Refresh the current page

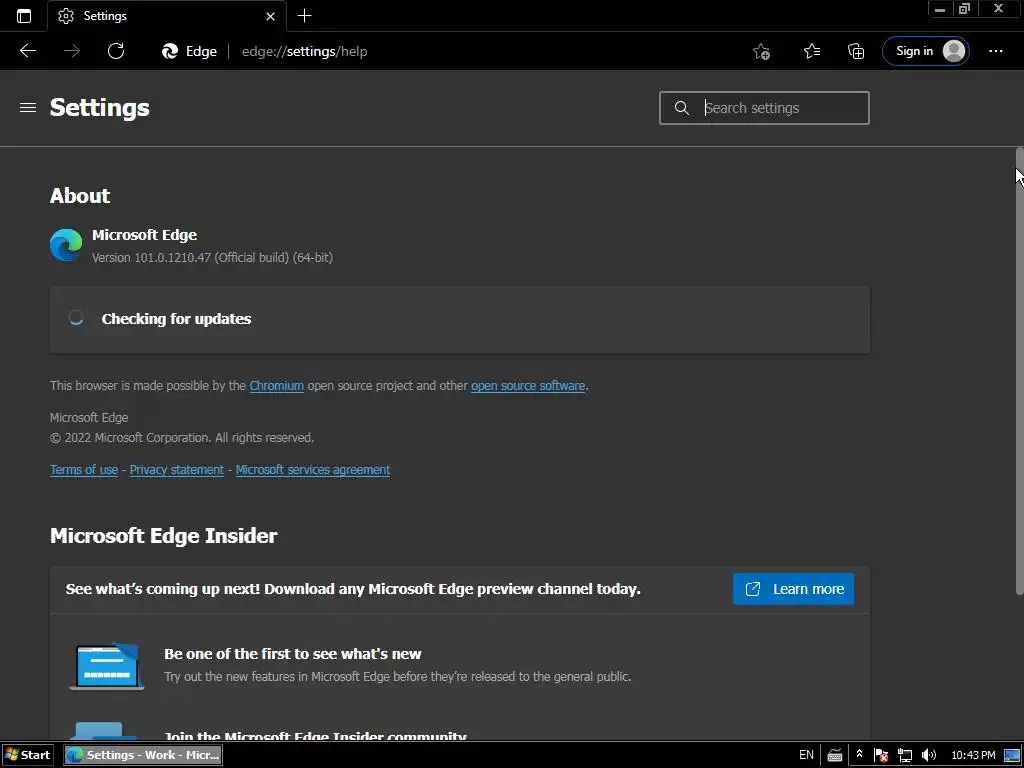(x=116, y=51)
